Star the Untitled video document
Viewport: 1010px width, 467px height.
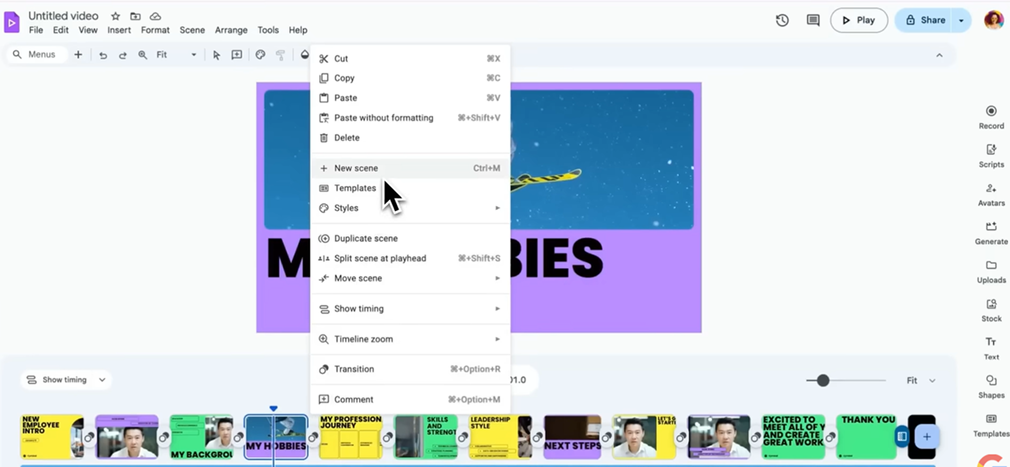point(115,16)
